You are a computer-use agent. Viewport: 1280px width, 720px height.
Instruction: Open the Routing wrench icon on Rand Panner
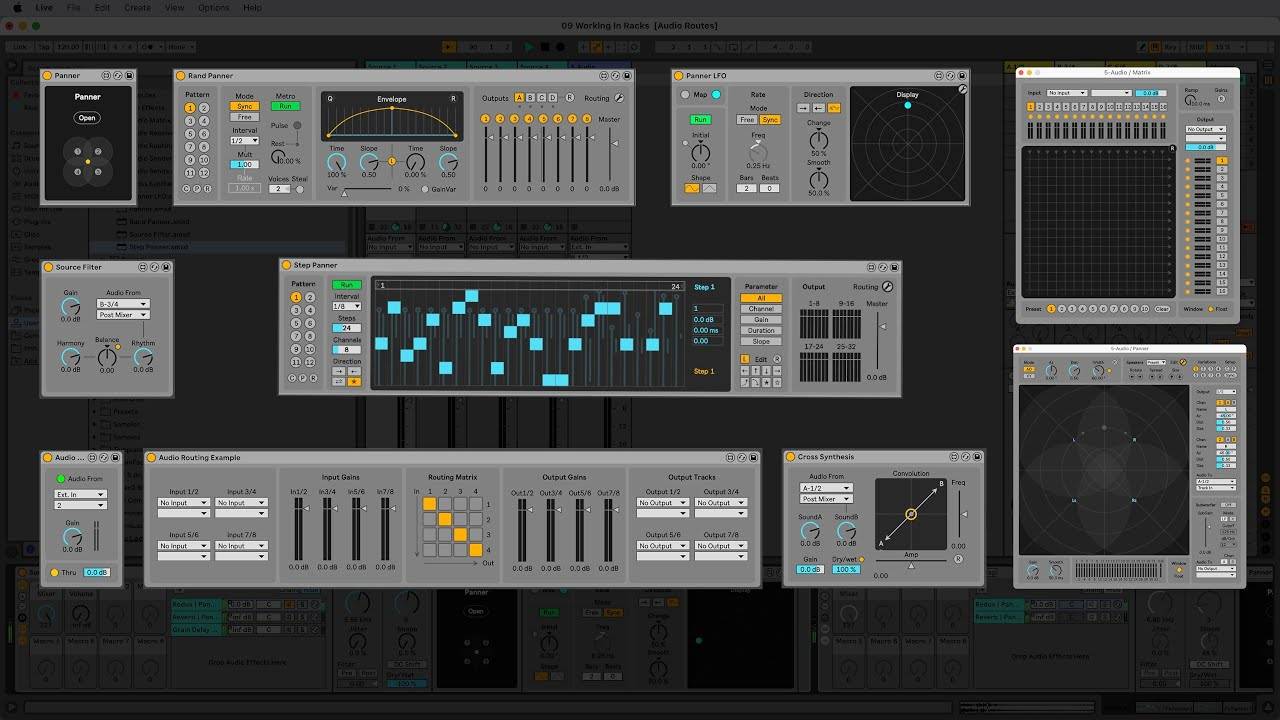tap(619, 98)
